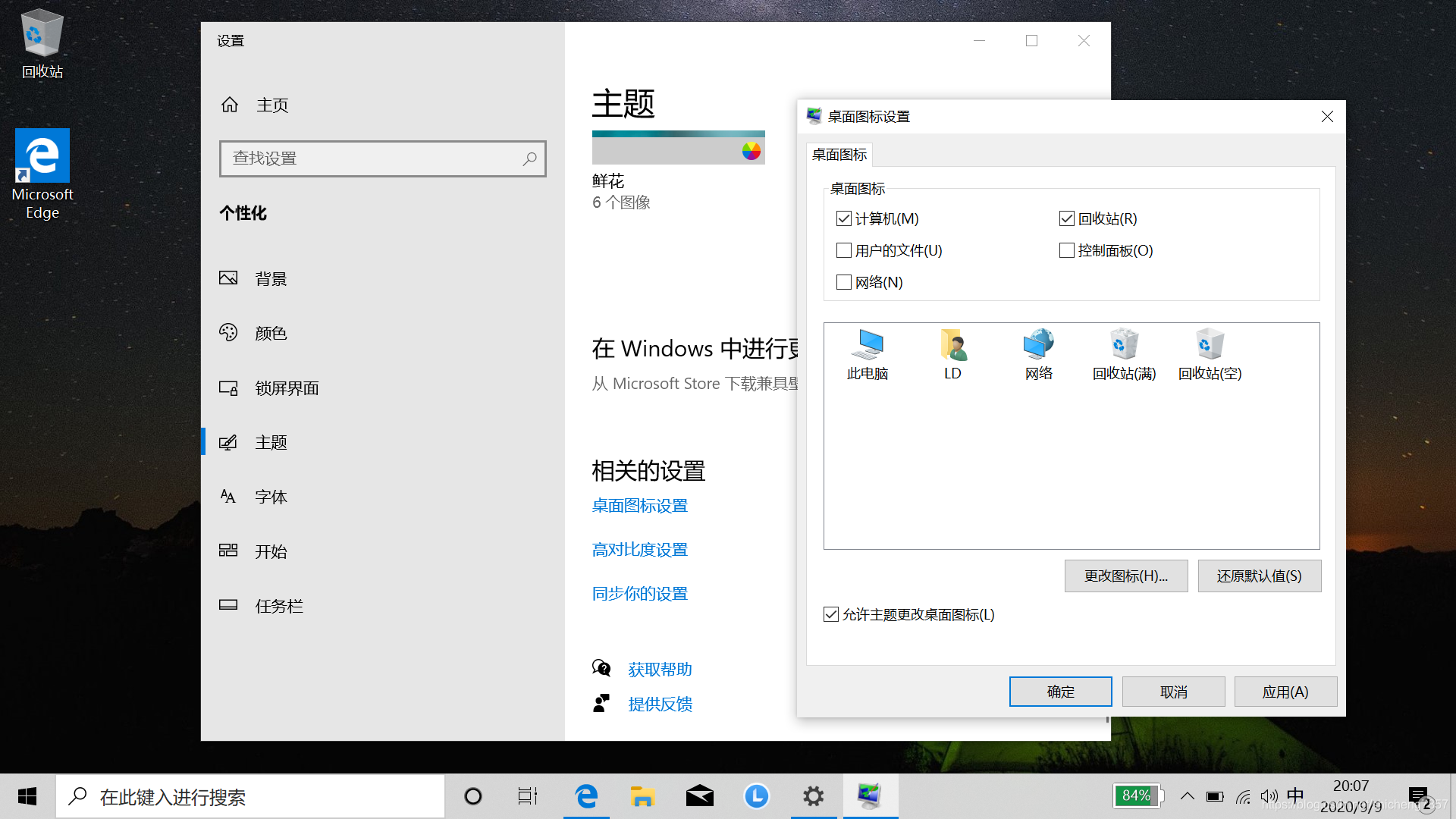The width and height of the screenshot is (1456, 819).
Task: Click the theme color wheel swatch
Action: pos(751,151)
